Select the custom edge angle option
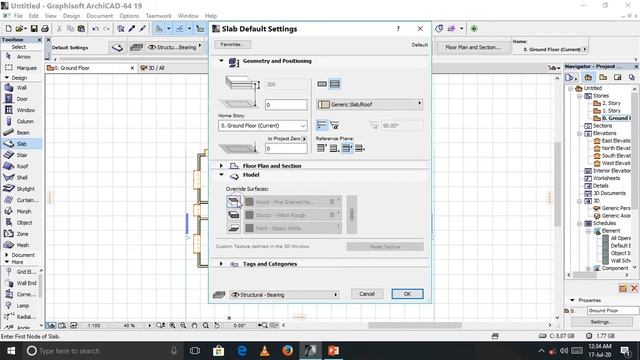The image size is (640, 360). (334, 125)
